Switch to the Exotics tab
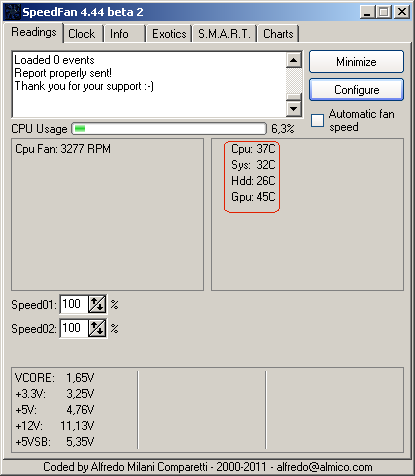The width and height of the screenshot is (415, 476). click(169, 34)
